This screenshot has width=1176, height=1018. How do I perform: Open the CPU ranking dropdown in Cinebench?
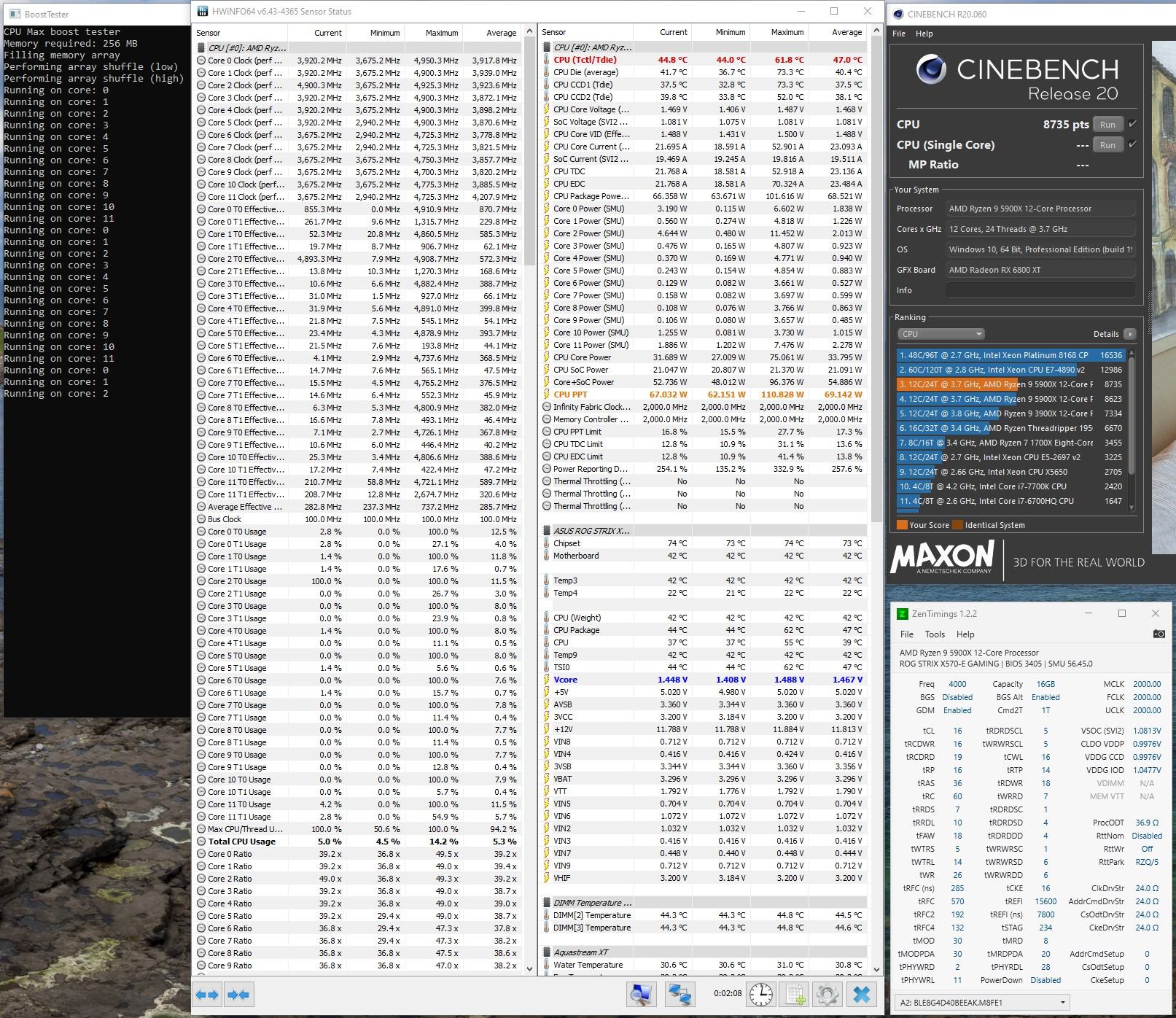coord(941,334)
